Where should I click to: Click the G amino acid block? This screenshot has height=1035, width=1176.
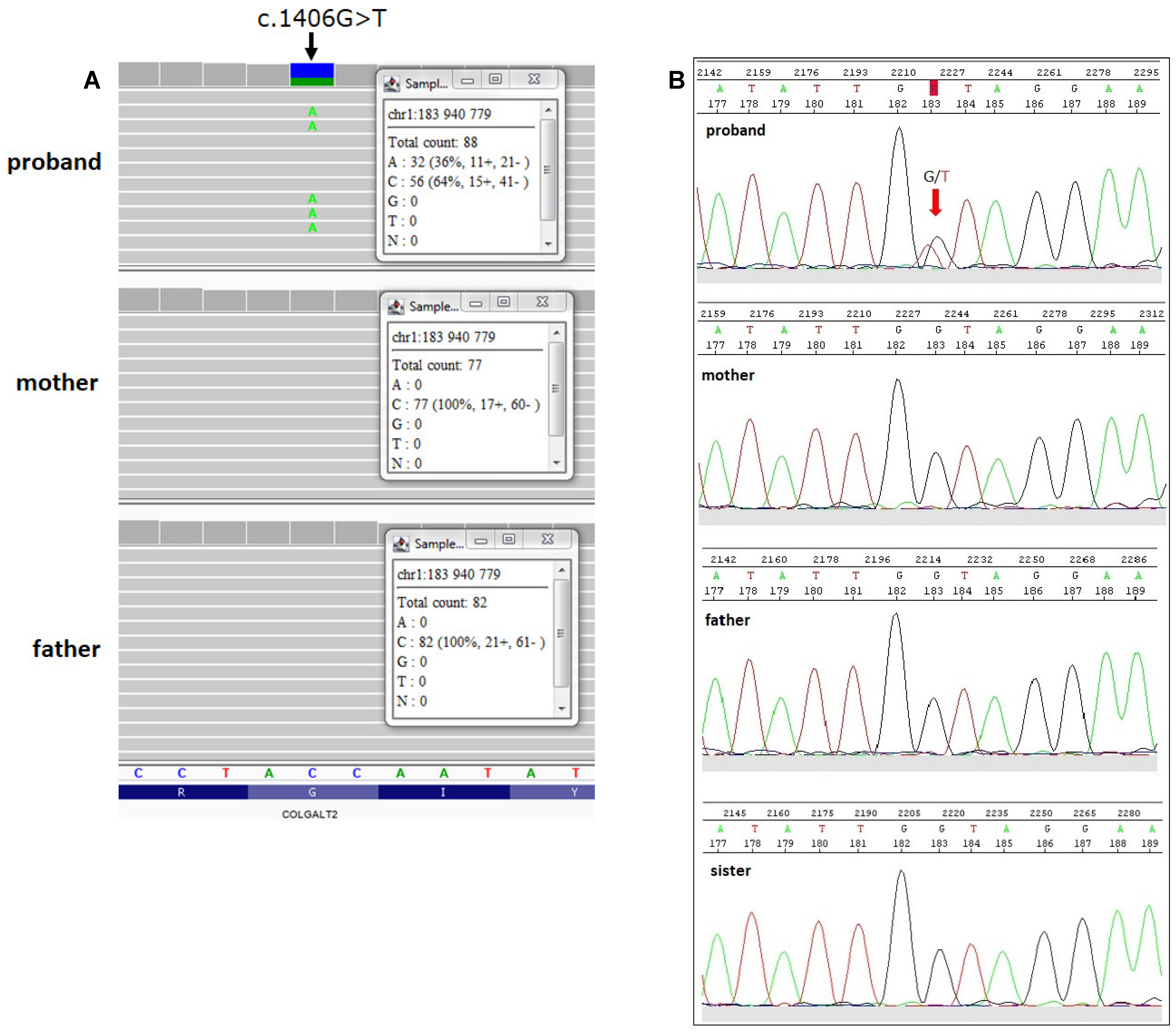point(313,792)
